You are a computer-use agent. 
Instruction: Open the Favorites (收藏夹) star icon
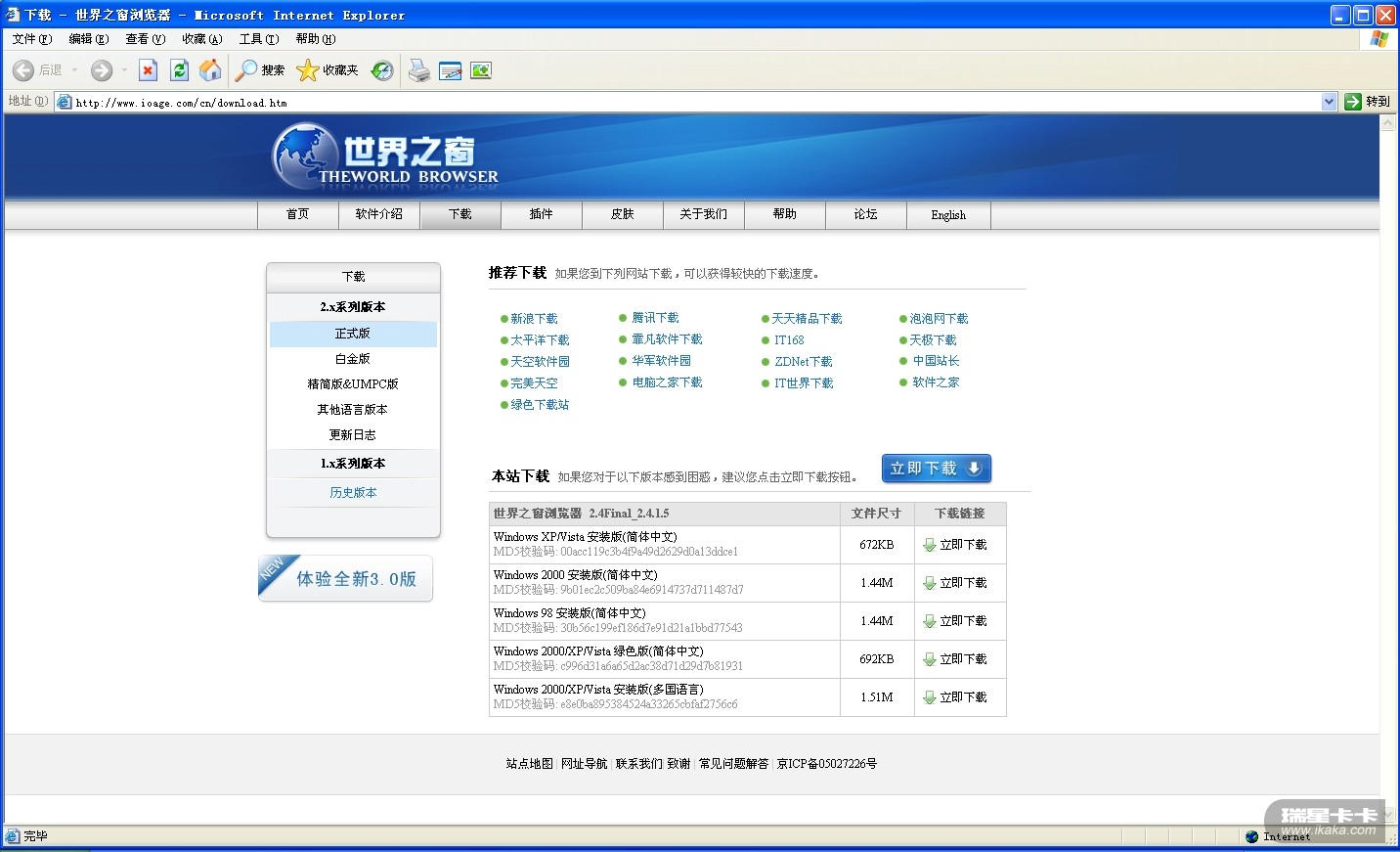(328, 70)
